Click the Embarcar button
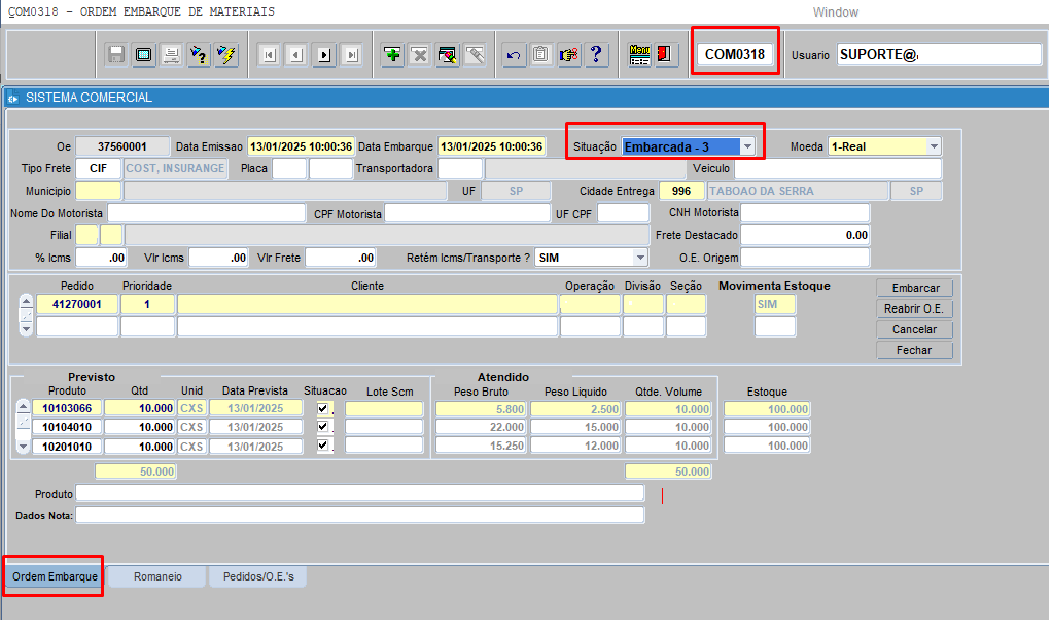The width and height of the screenshot is (1049, 622). 915,288
